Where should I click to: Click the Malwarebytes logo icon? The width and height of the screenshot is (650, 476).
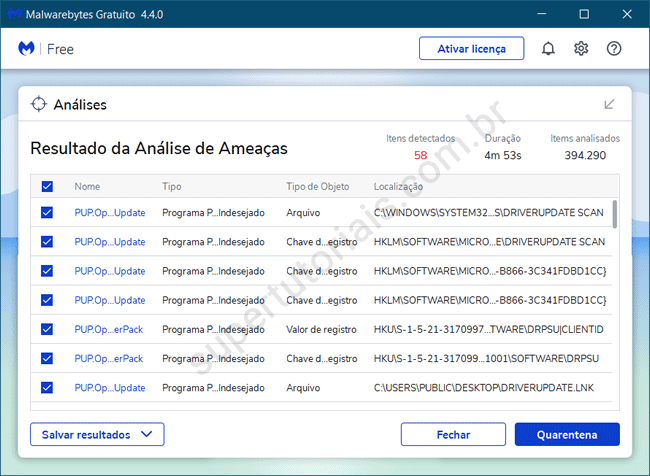point(28,48)
